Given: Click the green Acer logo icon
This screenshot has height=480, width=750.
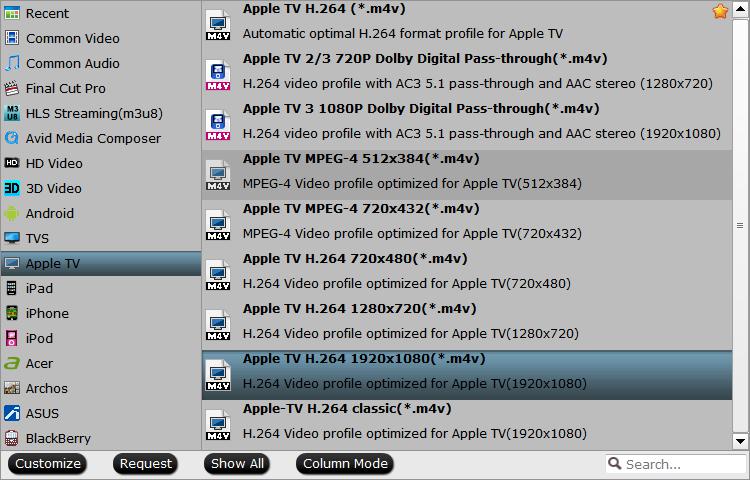Looking at the screenshot, I should coord(11,363).
